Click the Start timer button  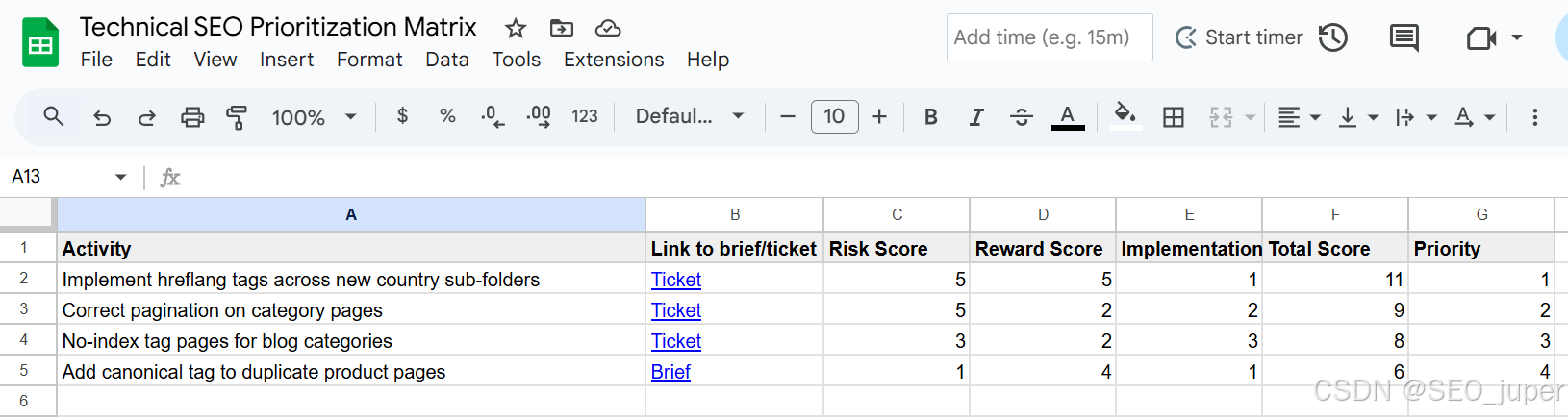(x=1239, y=37)
